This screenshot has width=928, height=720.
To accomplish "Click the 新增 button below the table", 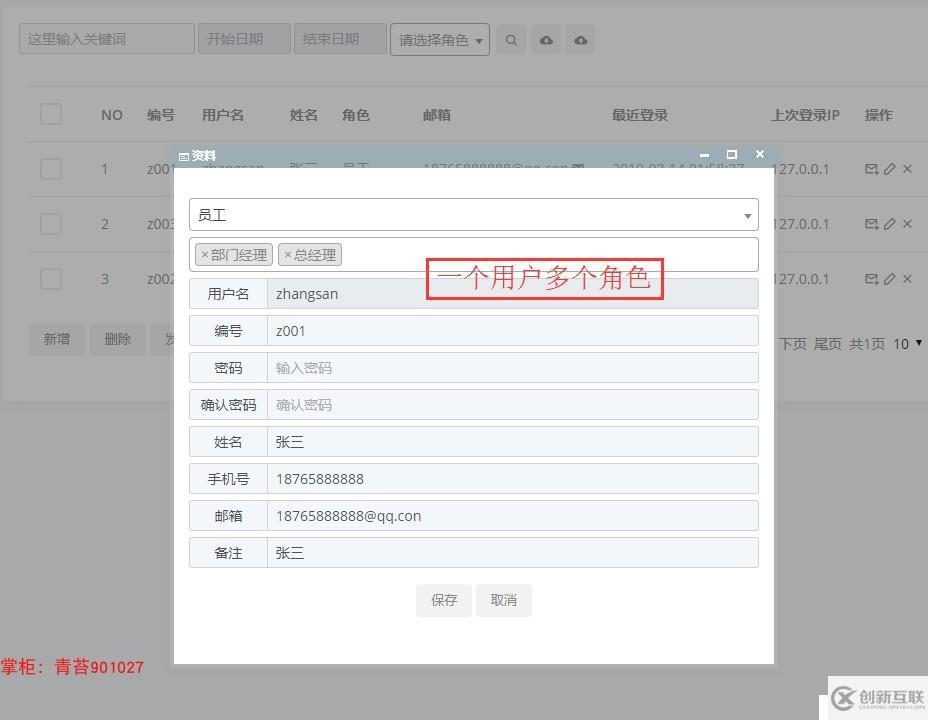I will pos(57,339).
